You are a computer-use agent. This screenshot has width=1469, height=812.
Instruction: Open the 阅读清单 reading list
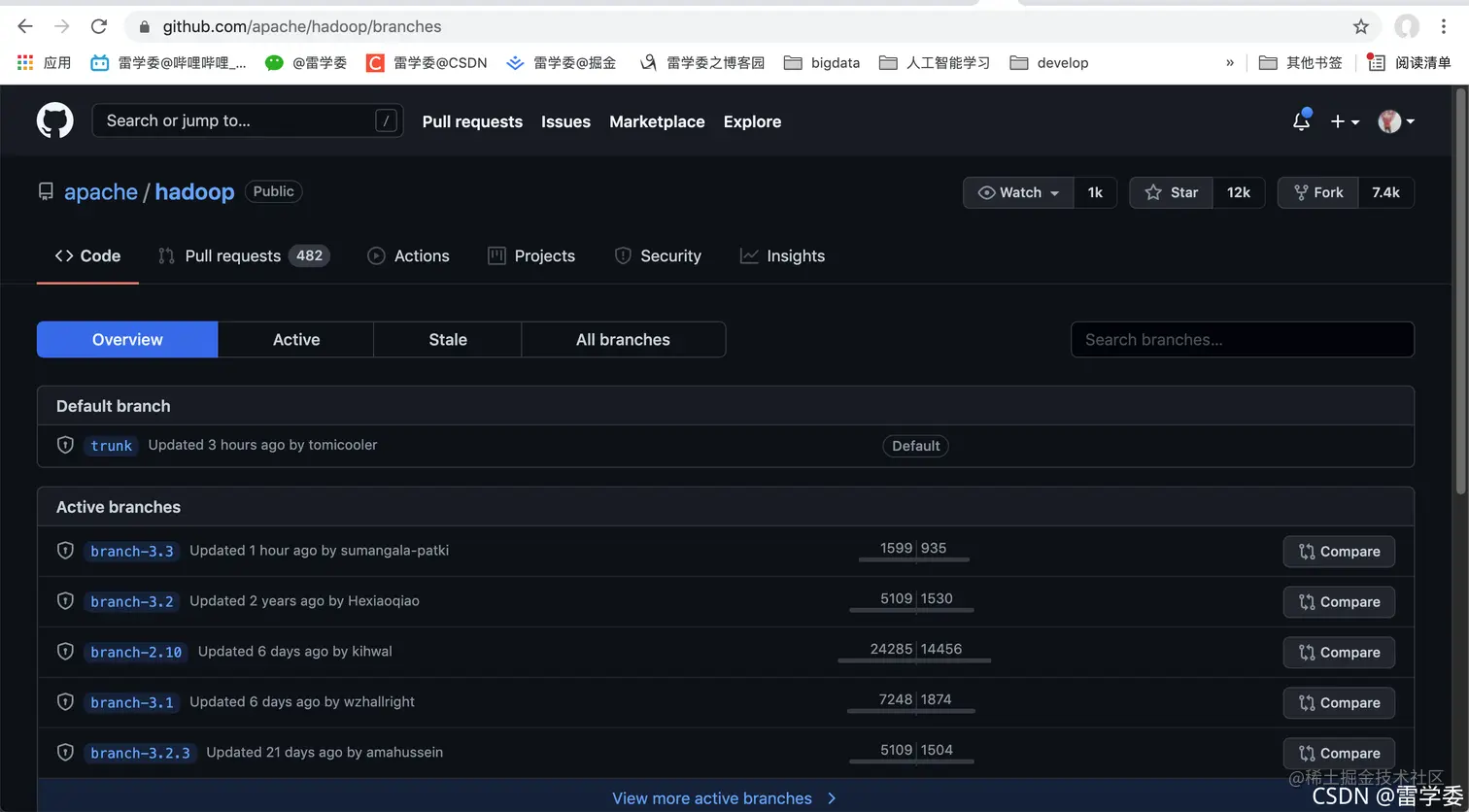click(x=1410, y=62)
